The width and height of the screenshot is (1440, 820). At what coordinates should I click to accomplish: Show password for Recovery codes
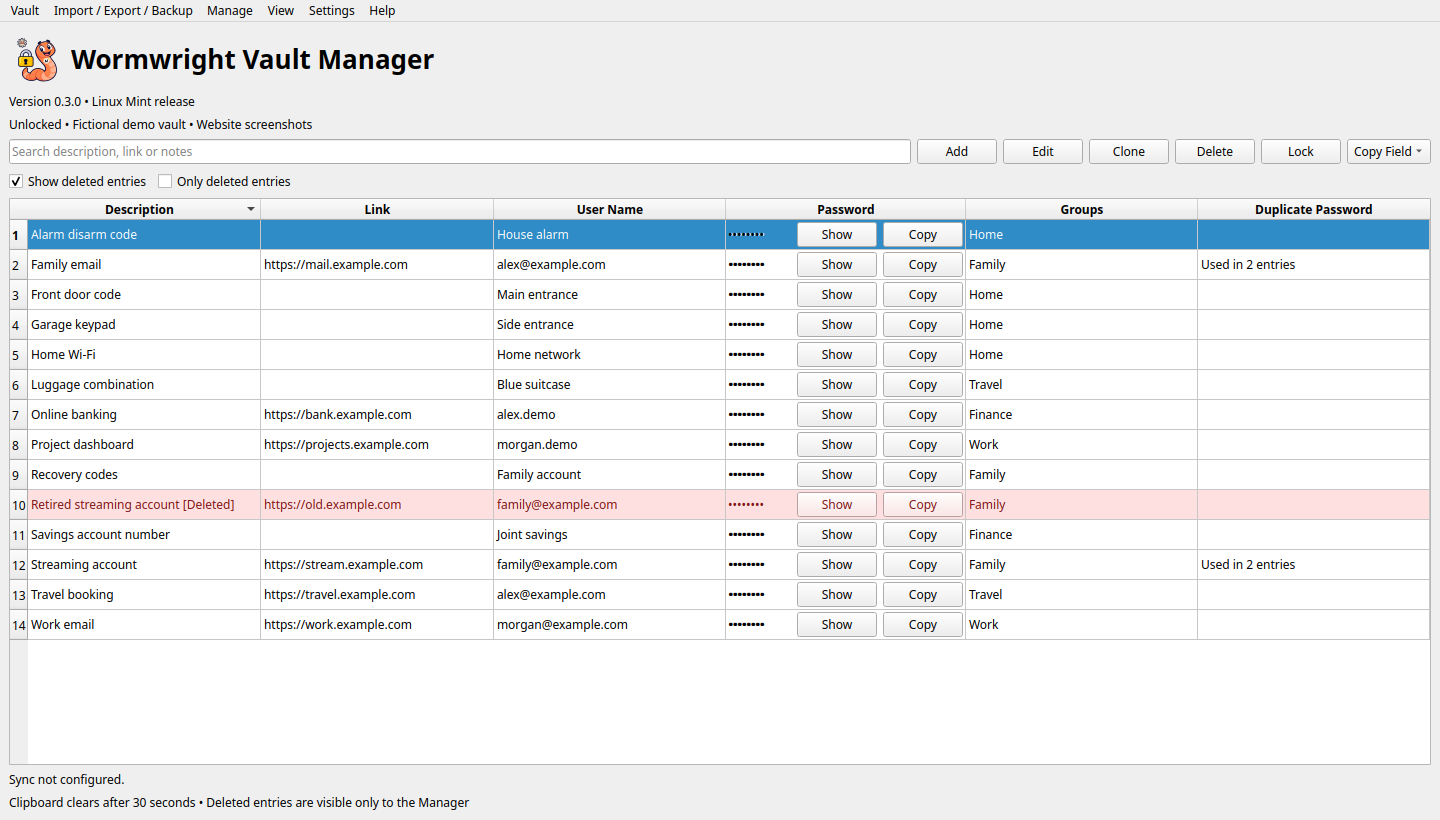(837, 475)
